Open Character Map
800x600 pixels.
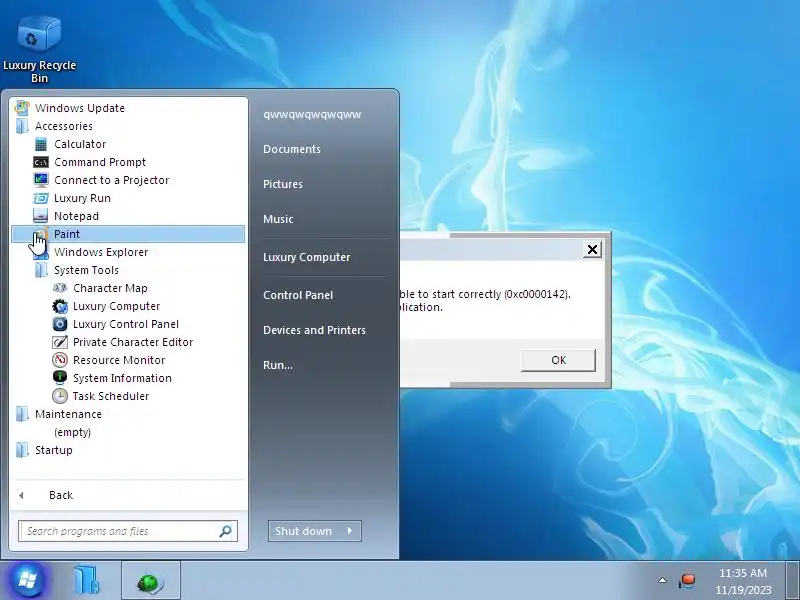pyautogui.click(x=110, y=288)
